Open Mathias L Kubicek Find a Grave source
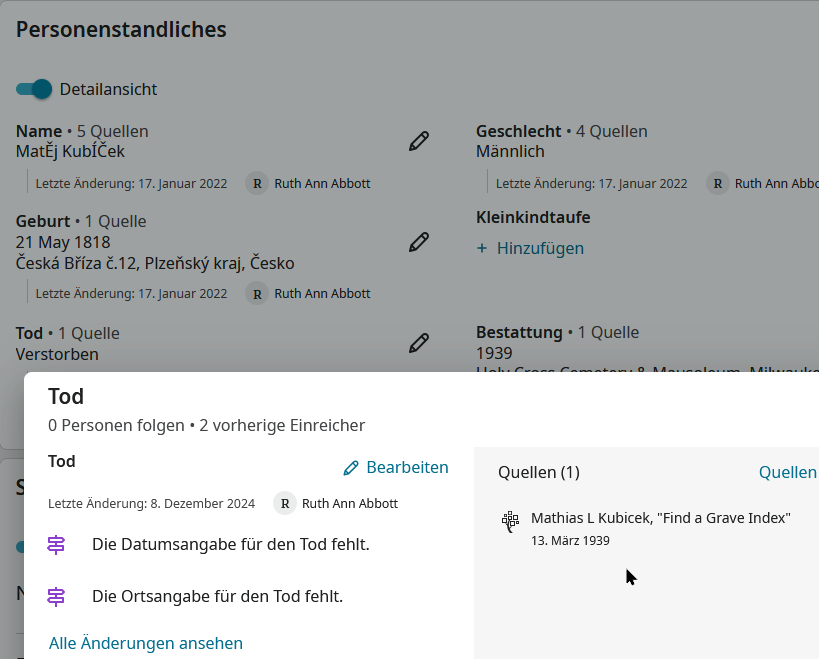 point(660,518)
